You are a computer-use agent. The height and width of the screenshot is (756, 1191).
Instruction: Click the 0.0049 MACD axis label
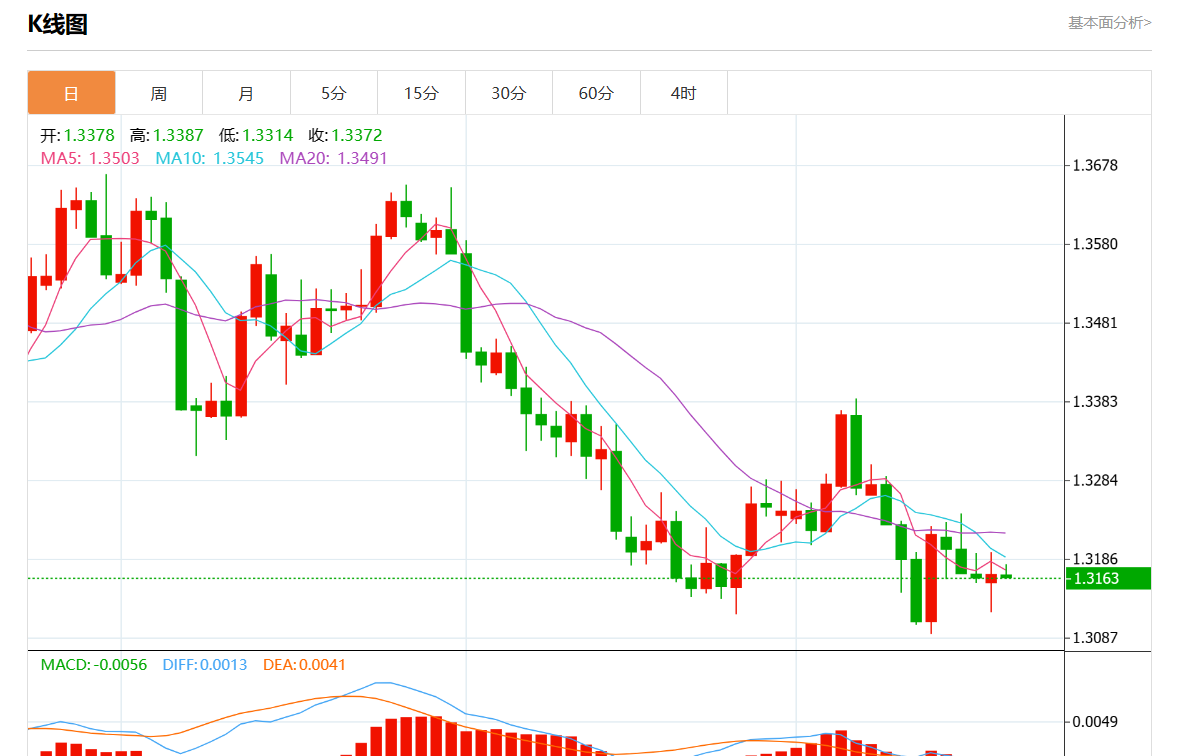pos(1095,722)
